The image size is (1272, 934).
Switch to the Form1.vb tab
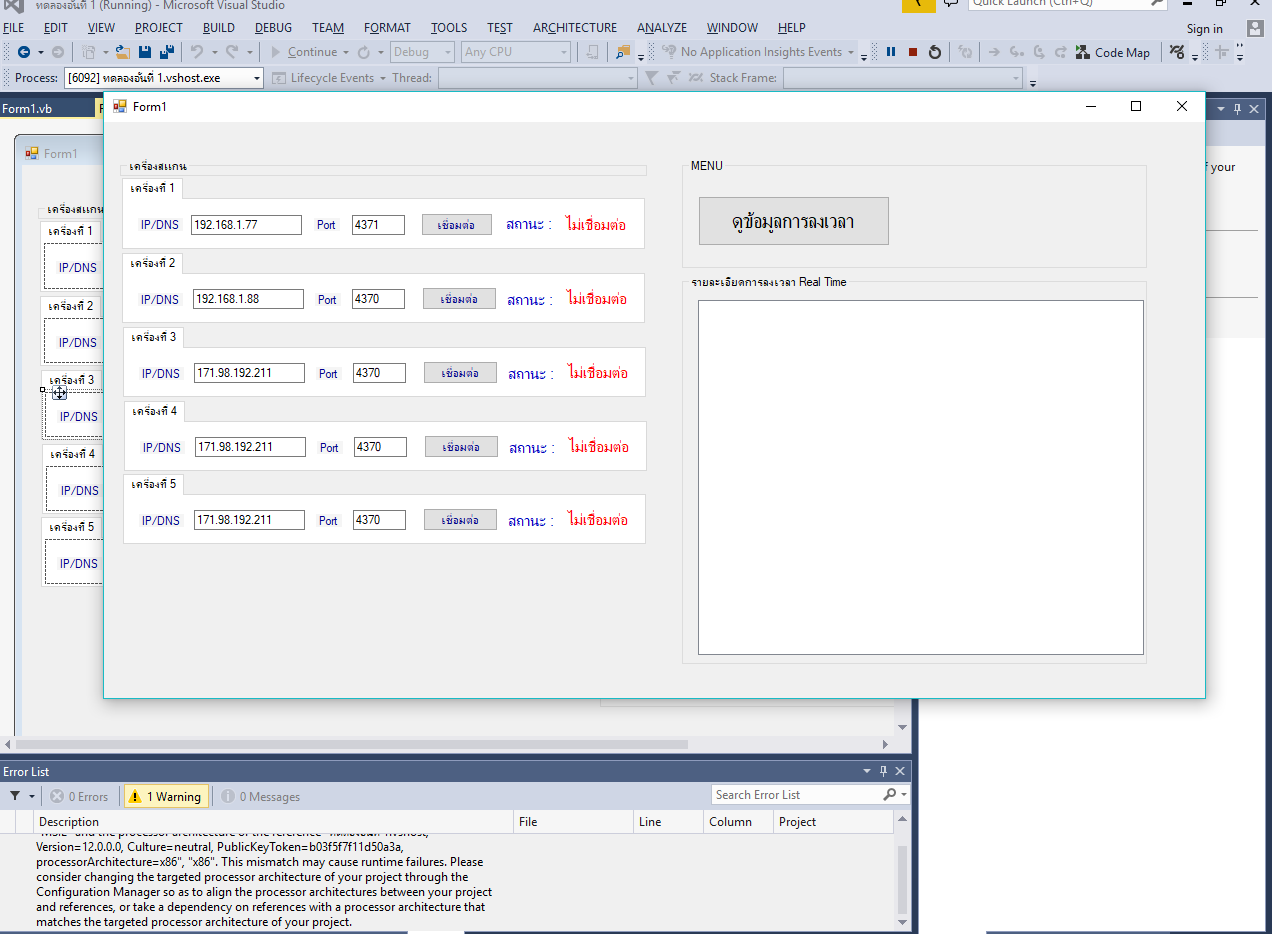(28, 108)
